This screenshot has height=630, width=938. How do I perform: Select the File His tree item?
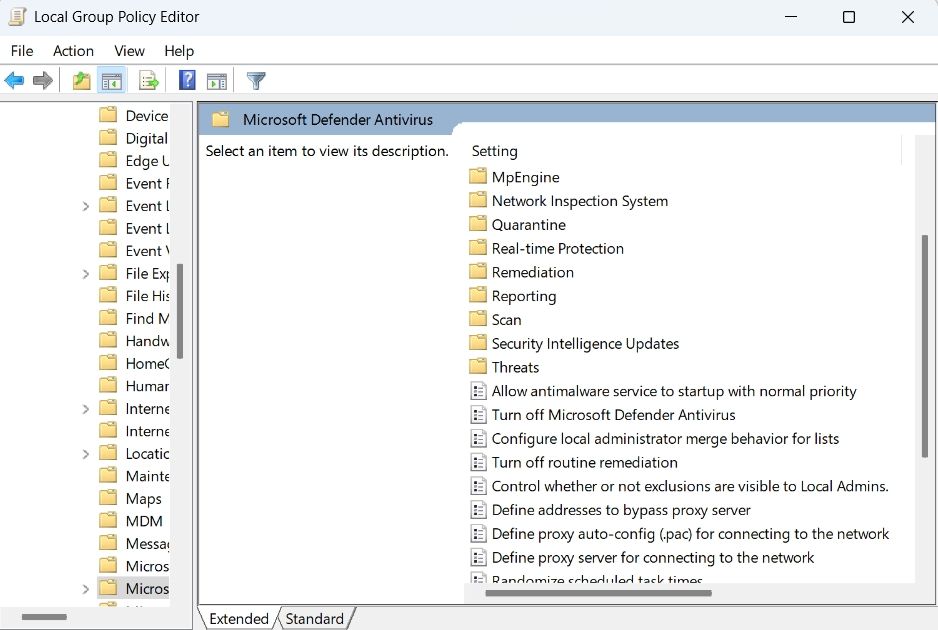click(147, 296)
